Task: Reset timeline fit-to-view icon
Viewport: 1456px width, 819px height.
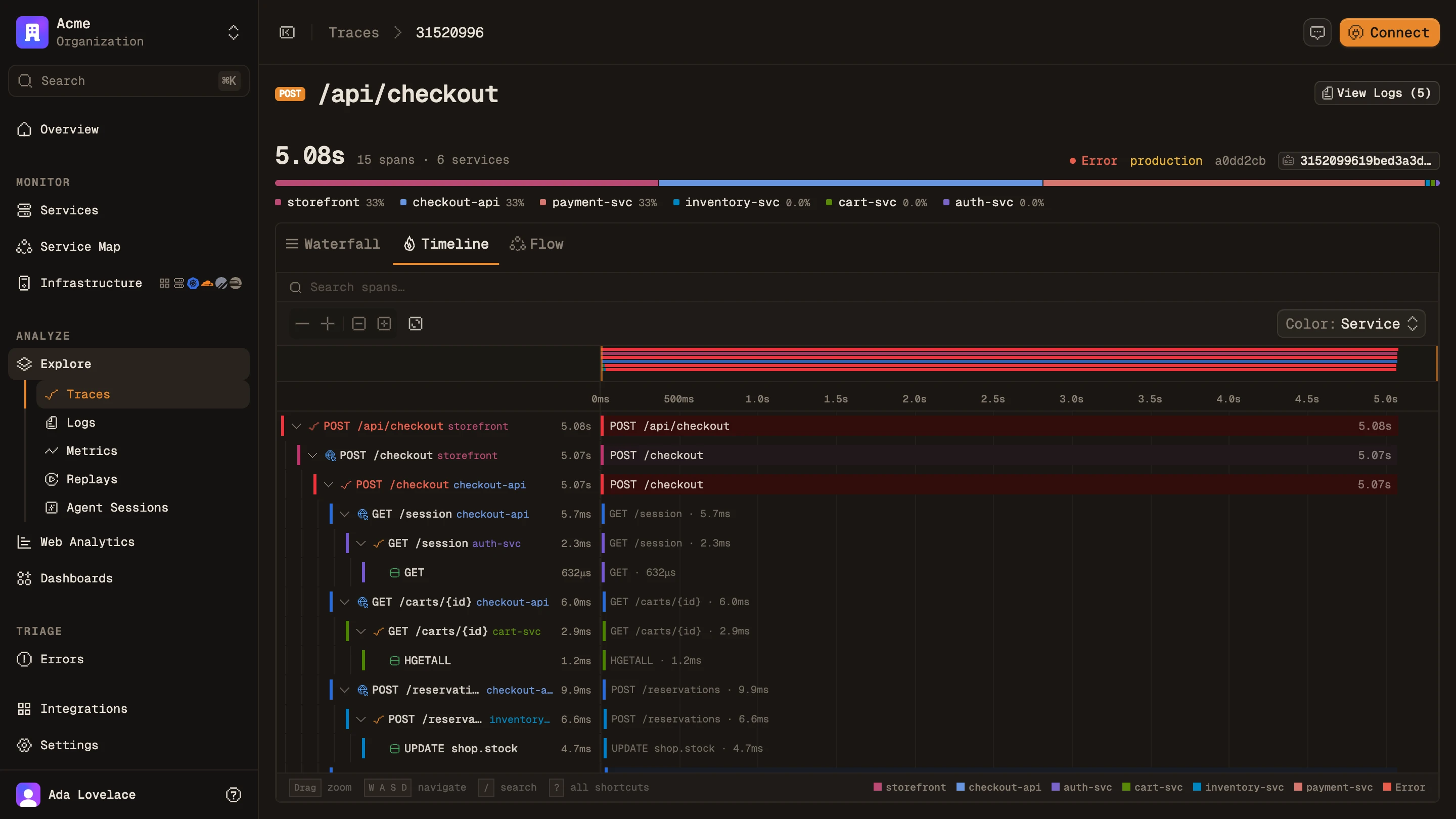Action: coord(416,324)
